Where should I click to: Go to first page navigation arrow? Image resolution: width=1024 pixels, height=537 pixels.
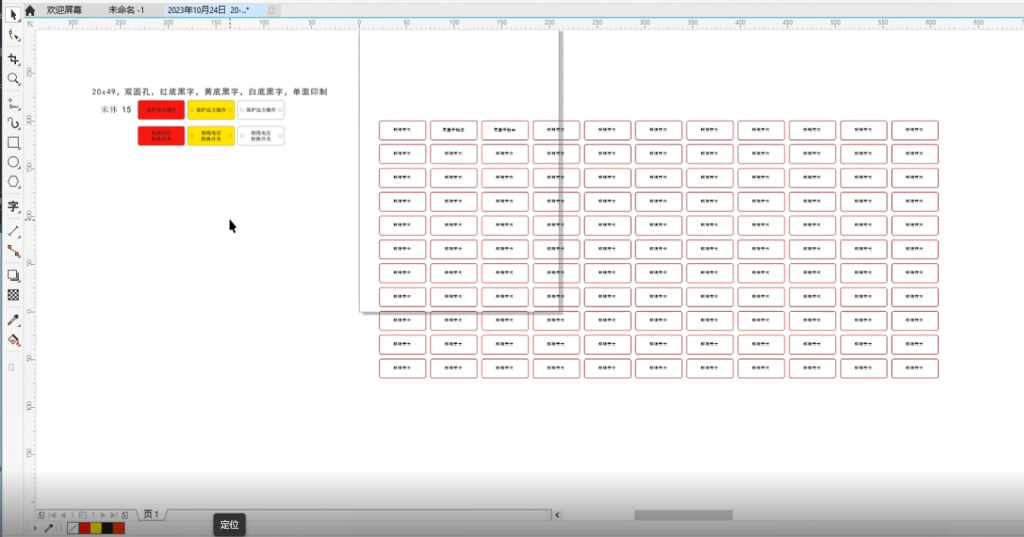pyautogui.click(x=53, y=515)
